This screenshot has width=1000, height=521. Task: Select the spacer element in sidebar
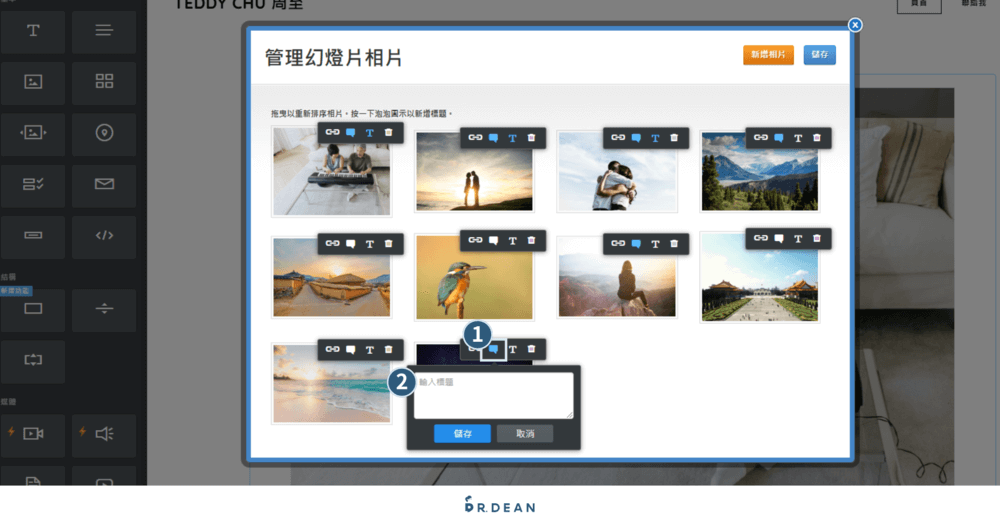tap(33, 360)
